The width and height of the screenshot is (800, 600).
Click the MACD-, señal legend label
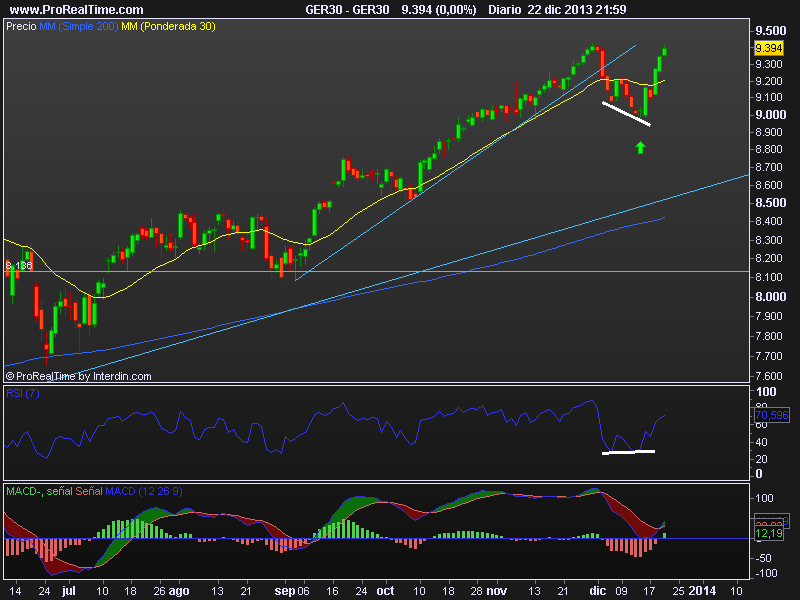click(x=39, y=491)
